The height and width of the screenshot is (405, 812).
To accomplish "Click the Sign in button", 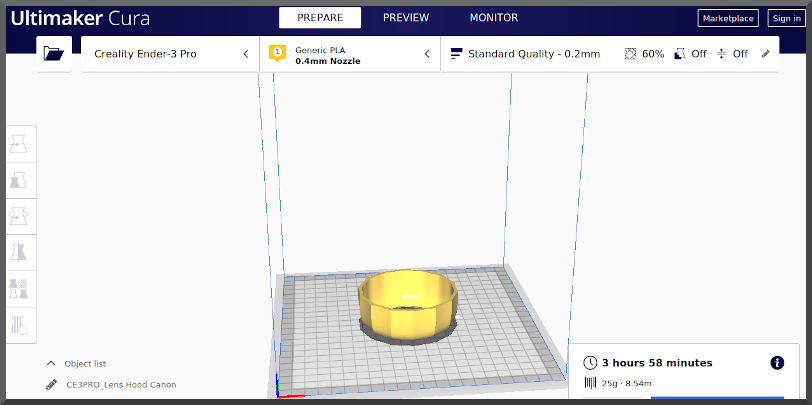I will pyautogui.click(x=785, y=18).
